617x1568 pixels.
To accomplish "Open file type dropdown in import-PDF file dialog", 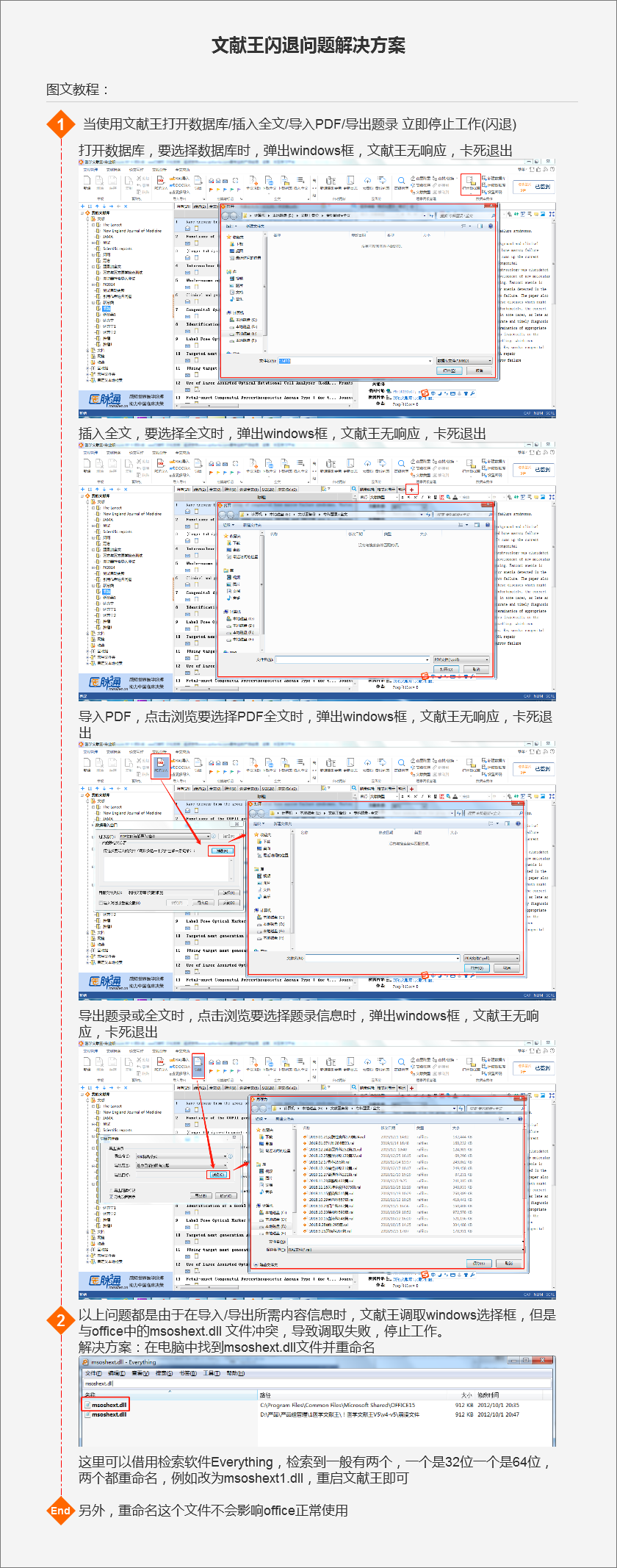I will tap(491, 958).
